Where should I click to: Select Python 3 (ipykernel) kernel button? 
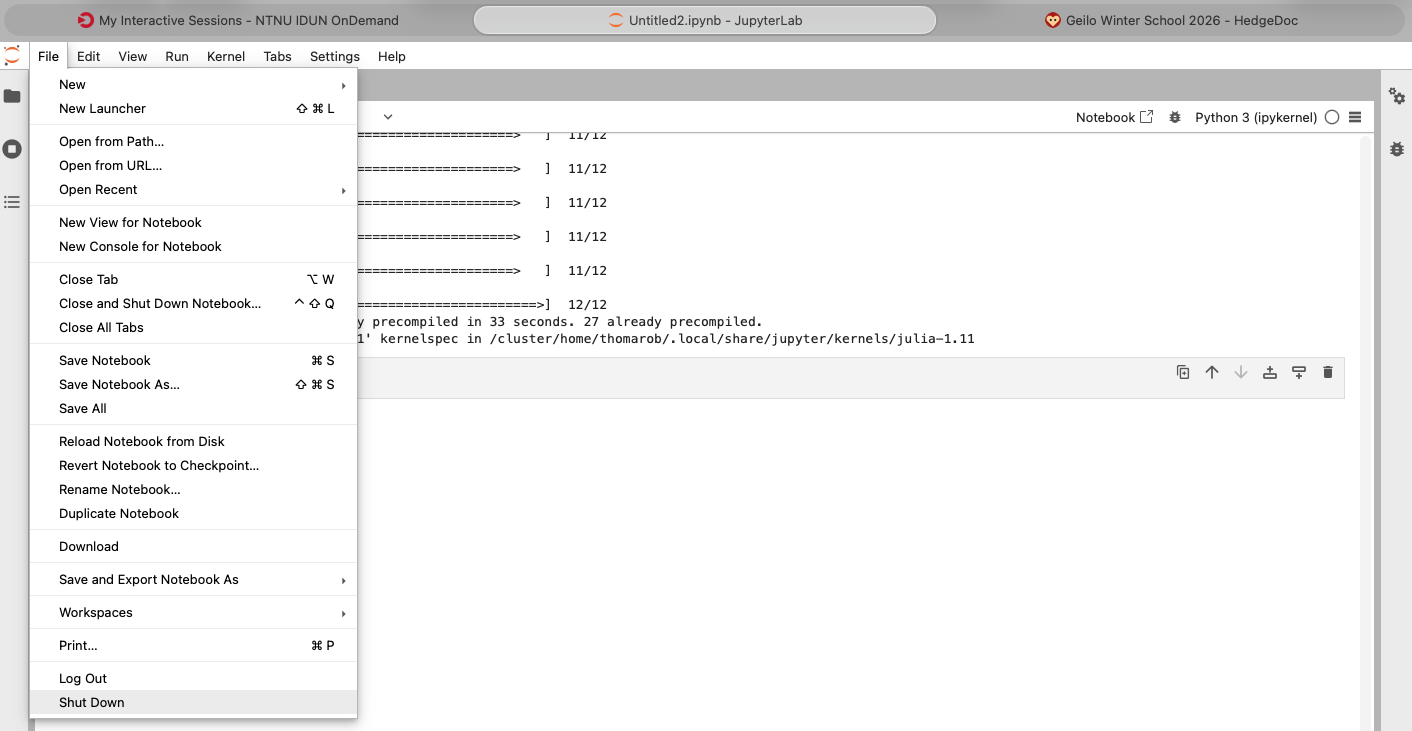pyautogui.click(x=1255, y=117)
